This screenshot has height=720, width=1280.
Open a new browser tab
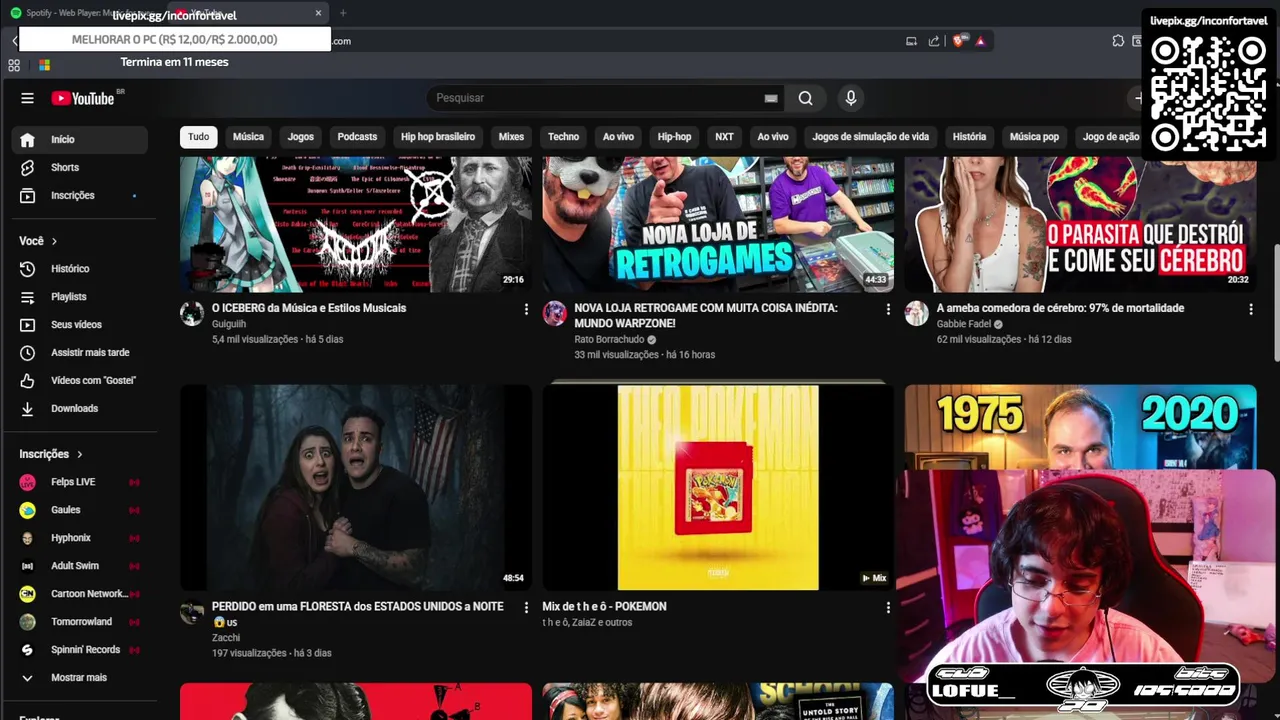343,13
